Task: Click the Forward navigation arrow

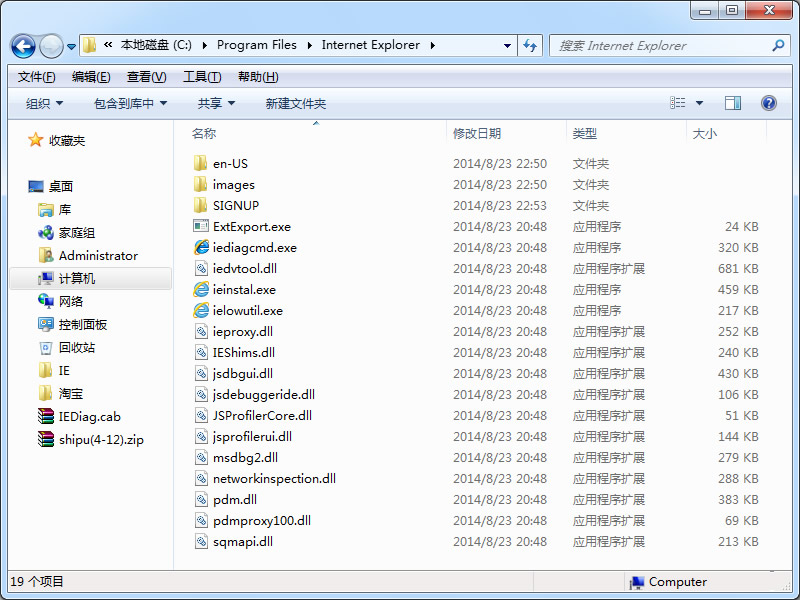Action: (52, 47)
